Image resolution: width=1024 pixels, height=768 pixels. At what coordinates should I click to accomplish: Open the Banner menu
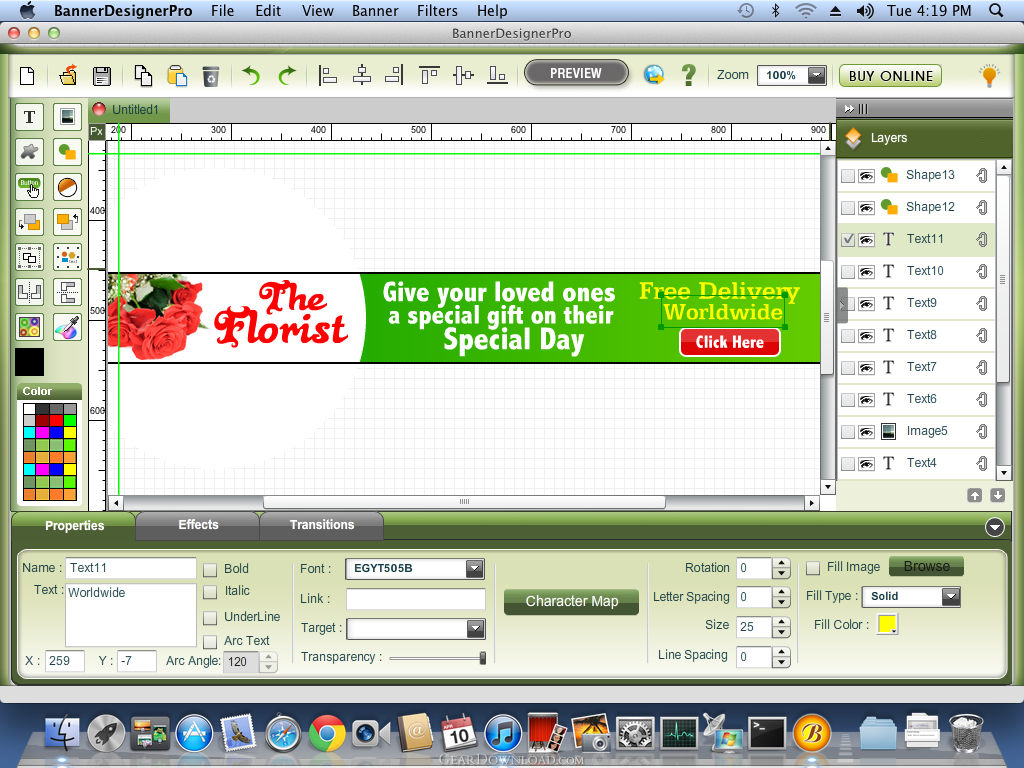coord(375,11)
